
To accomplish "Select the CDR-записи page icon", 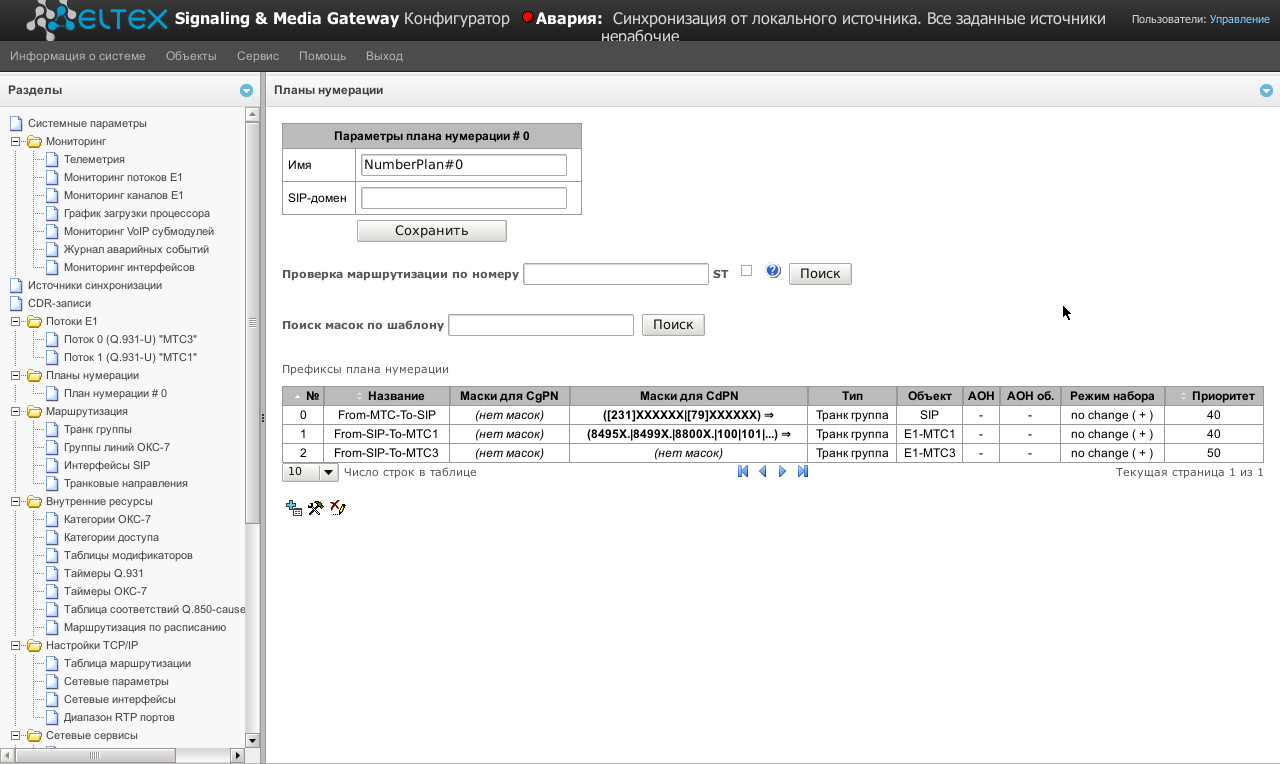I will point(16,303).
